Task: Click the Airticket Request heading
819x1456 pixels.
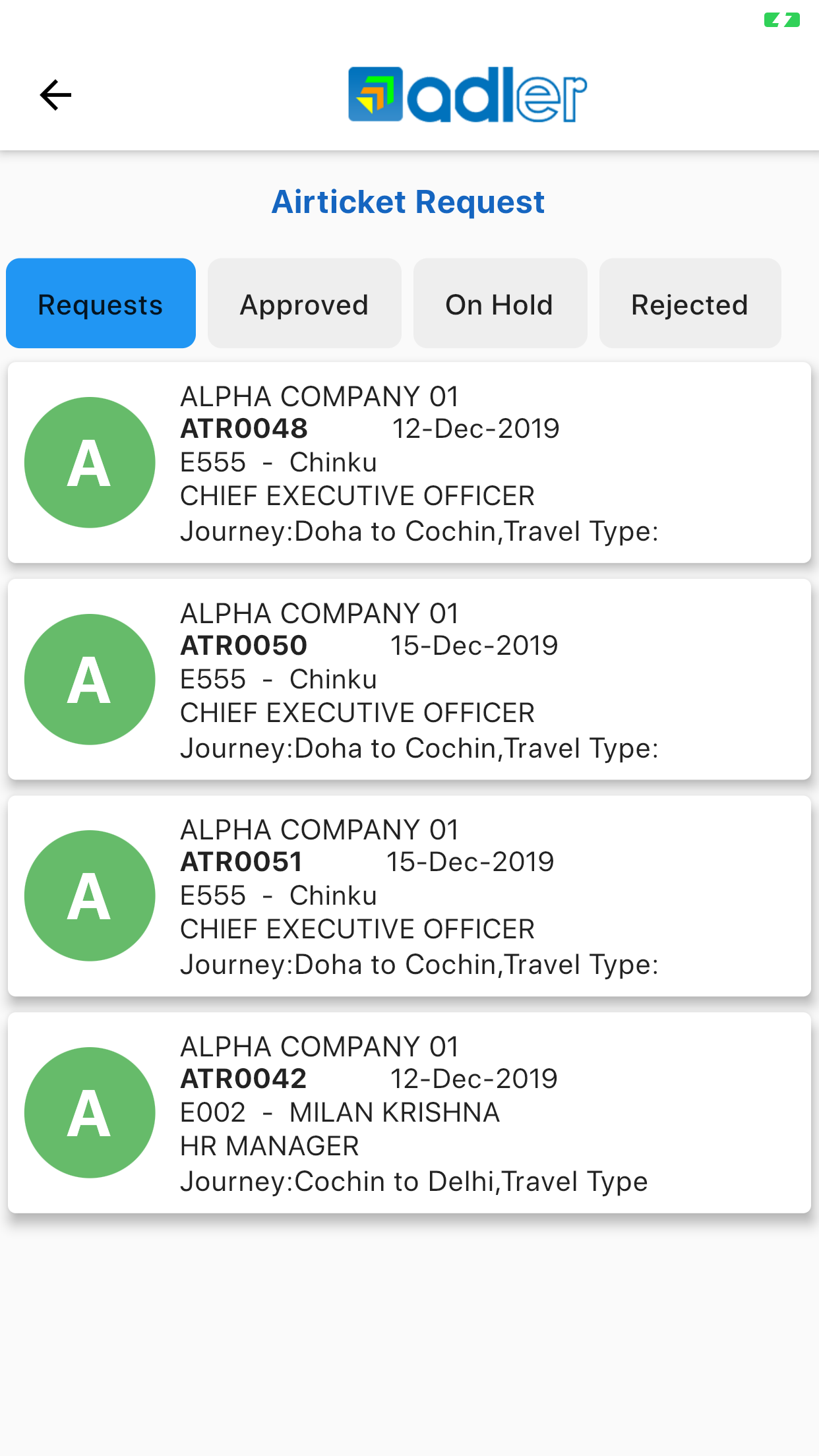Action: pyautogui.click(x=408, y=202)
